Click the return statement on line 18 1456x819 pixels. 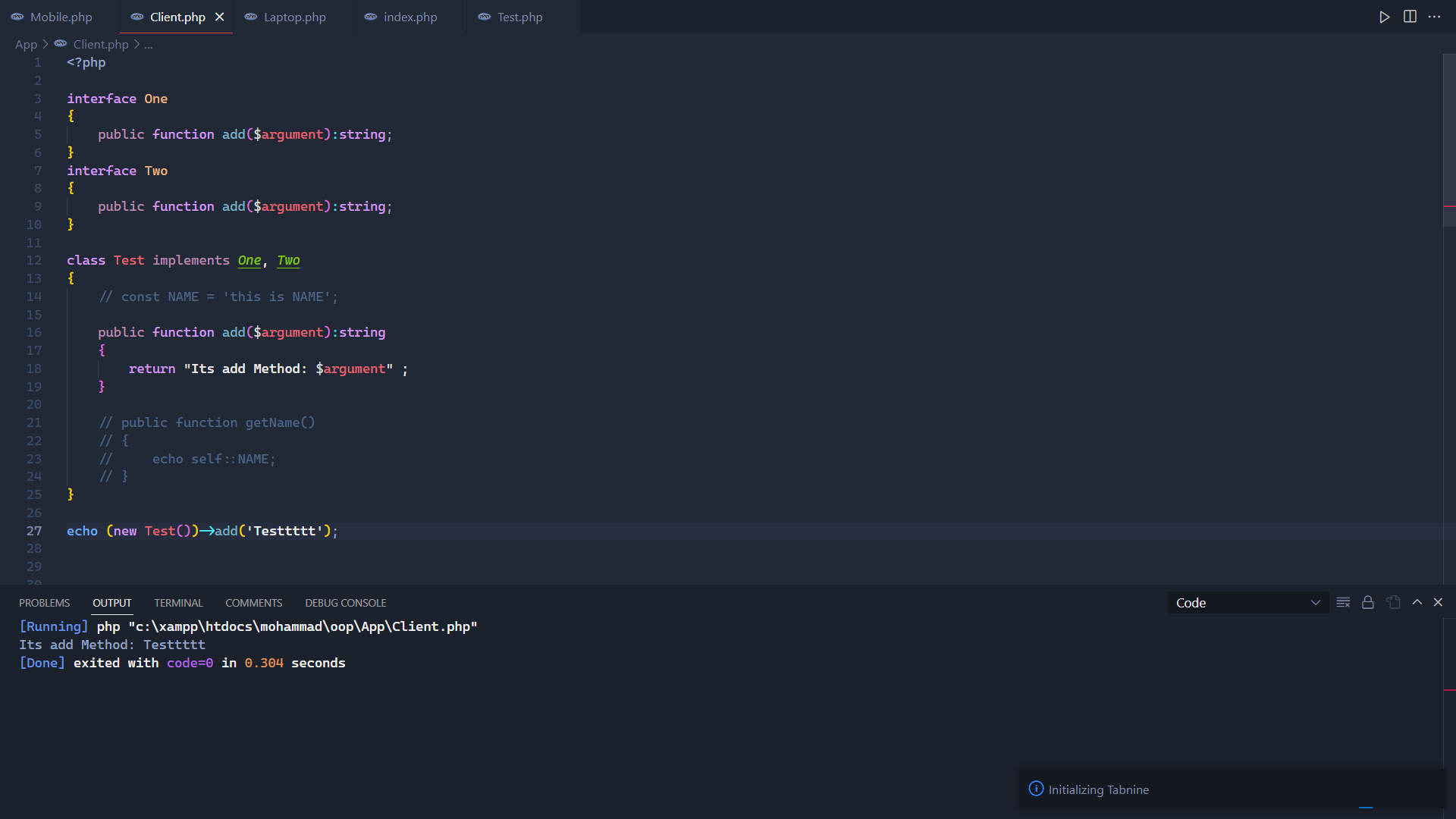point(268,369)
